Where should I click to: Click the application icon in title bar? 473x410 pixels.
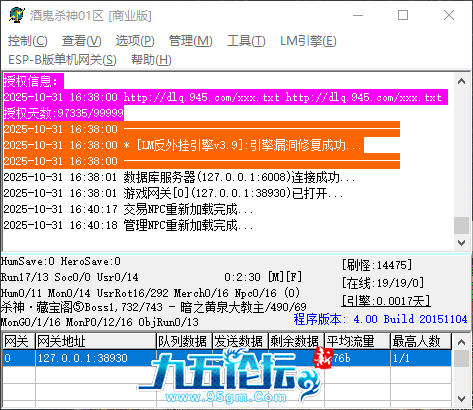click(x=17, y=15)
